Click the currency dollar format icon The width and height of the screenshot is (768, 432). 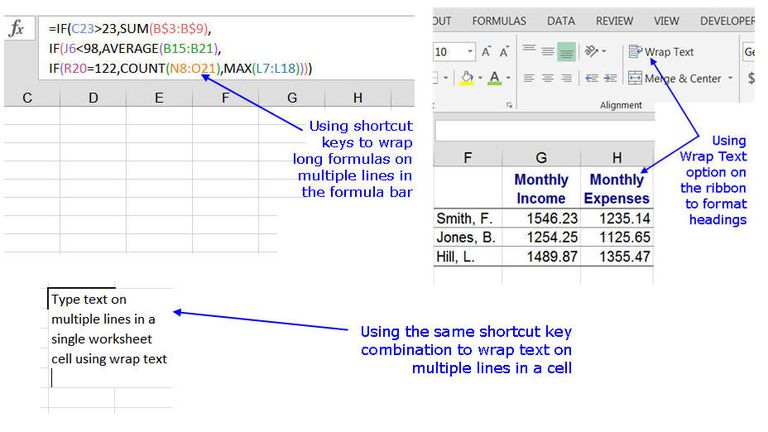click(751, 78)
